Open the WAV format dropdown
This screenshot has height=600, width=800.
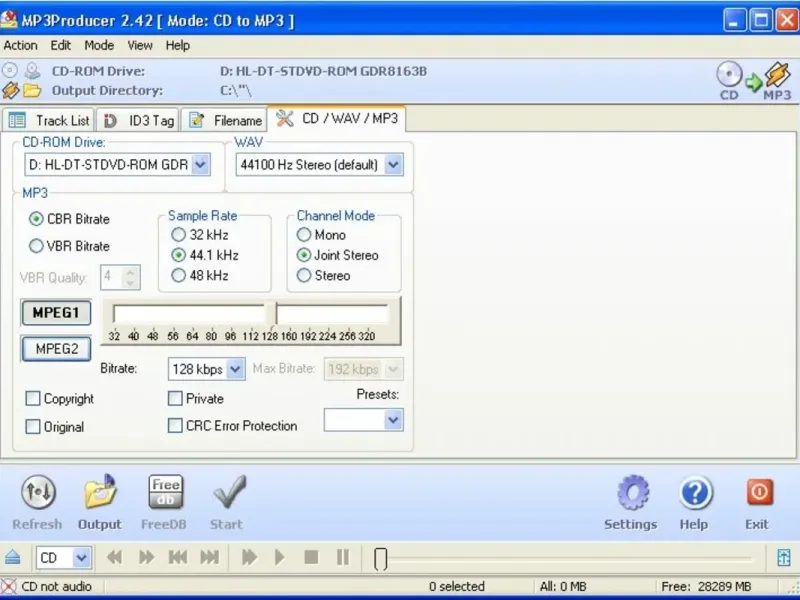393,164
